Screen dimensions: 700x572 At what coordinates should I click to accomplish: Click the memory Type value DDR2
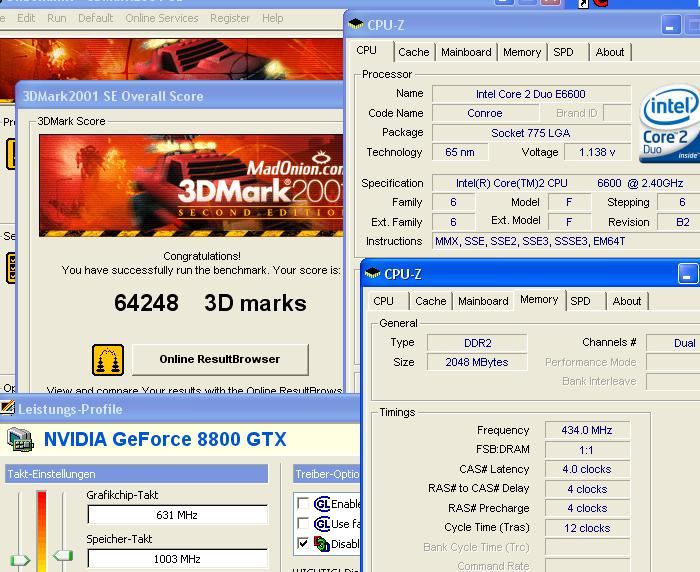pos(477,343)
